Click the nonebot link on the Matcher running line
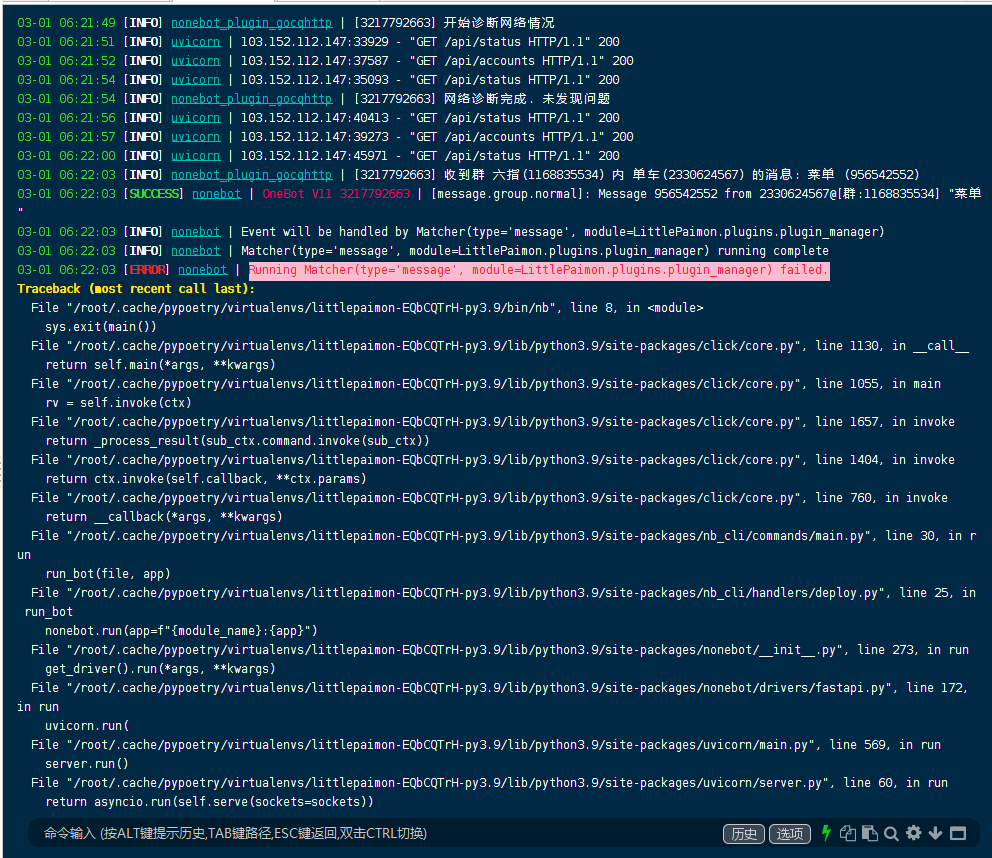Screen dimensions: 992x858 tap(195, 250)
